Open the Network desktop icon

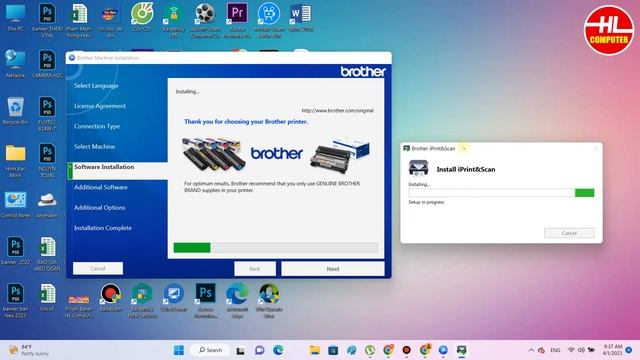[x=15, y=64]
